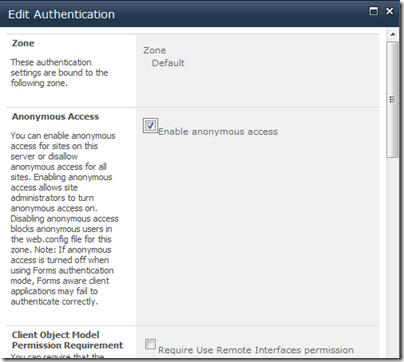The image size is (404, 362).
Task: Click the Client Object Model Permission Requirement heading
Action: point(67,340)
